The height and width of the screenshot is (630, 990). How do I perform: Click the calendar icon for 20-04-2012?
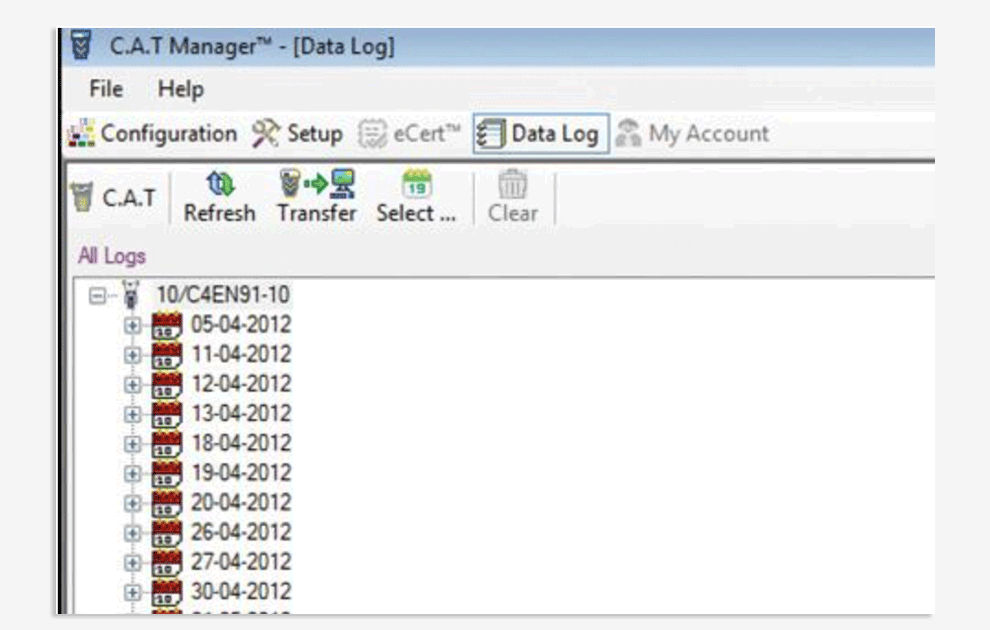[x=167, y=504]
